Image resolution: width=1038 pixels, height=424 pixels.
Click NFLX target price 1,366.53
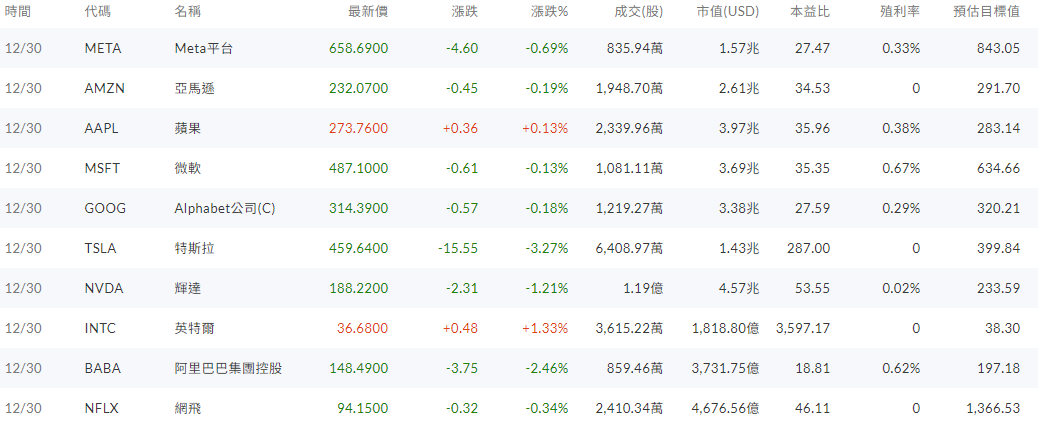pyautogui.click(x=993, y=408)
